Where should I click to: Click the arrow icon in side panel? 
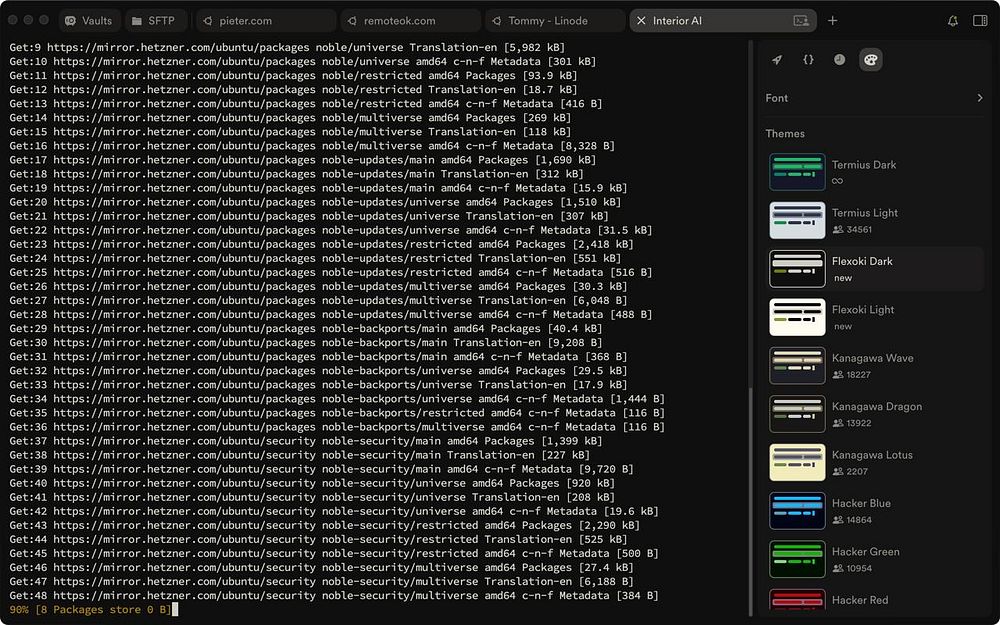777,60
